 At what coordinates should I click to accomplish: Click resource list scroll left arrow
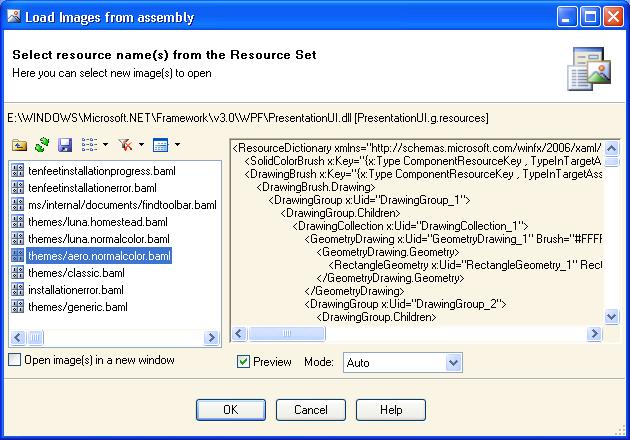point(18,338)
